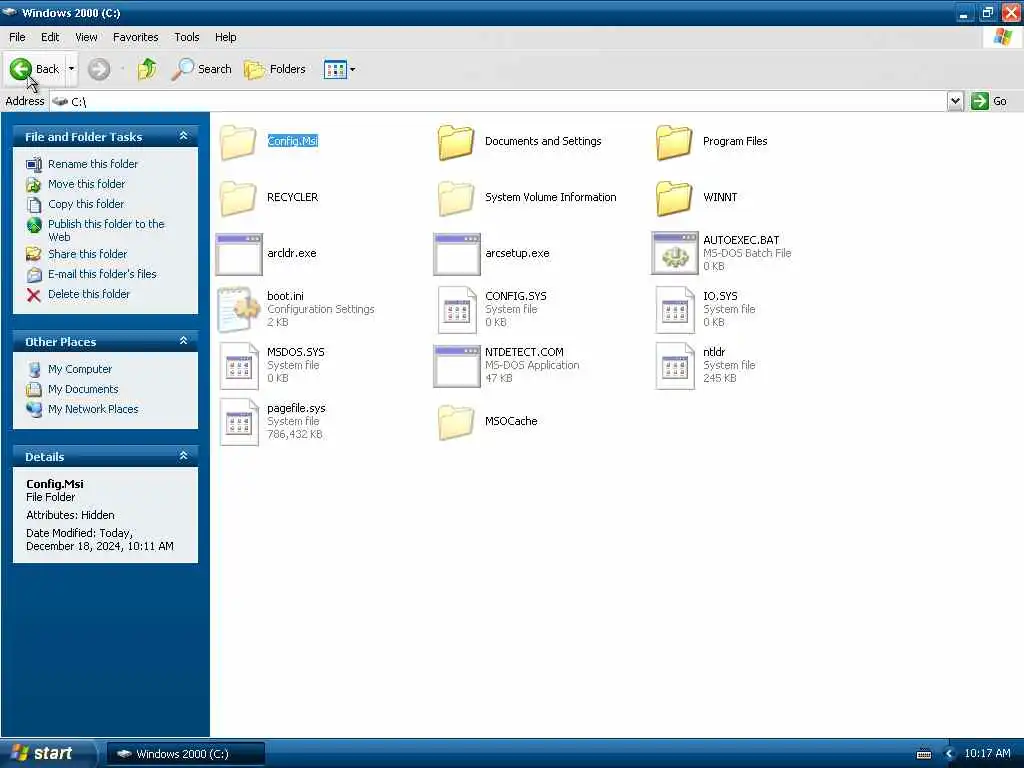
Task: Select the Documents and Settings folder icon
Action: [456, 142]
